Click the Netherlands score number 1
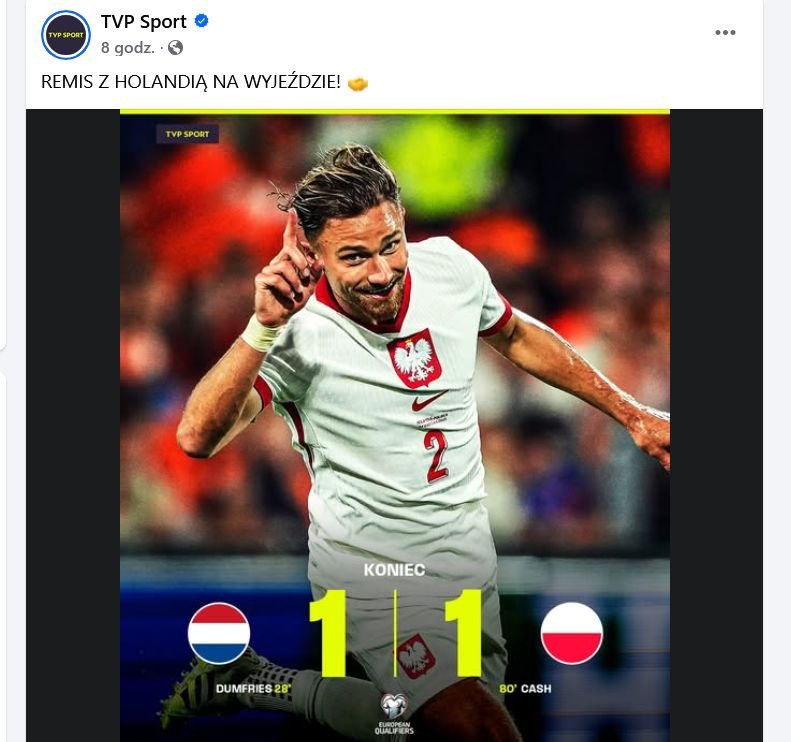This screenshot has height=742, width=791. pos(328,634)
